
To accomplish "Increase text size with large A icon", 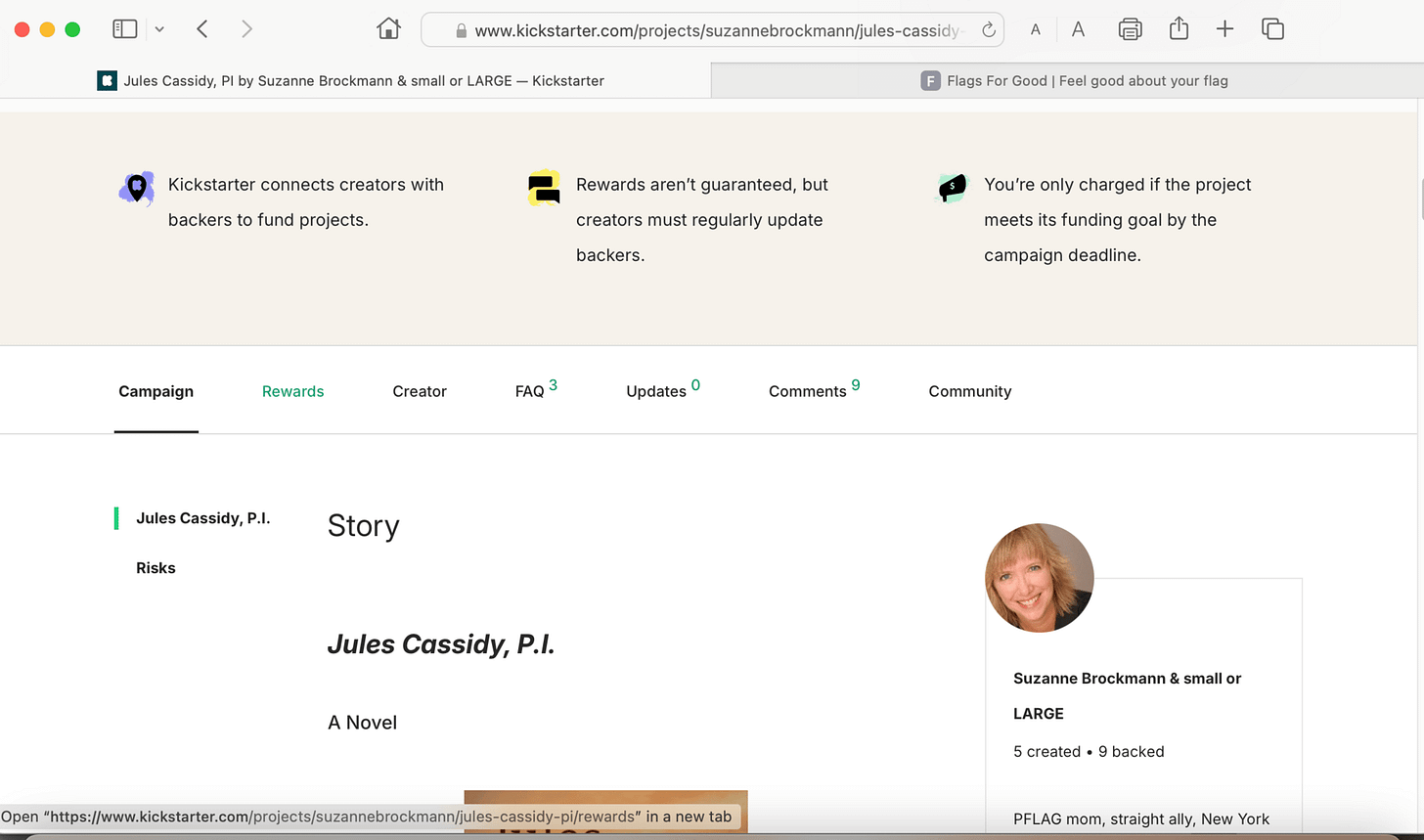I will (x=1078, y=29).
